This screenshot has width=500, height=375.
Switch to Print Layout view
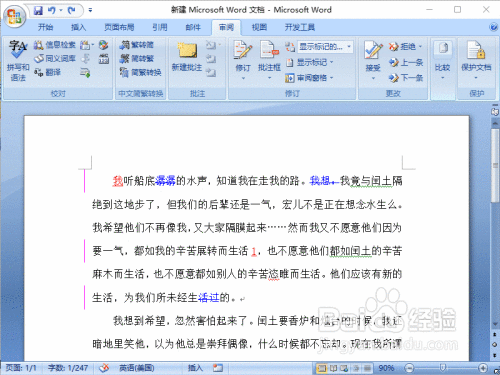[322, 368]
